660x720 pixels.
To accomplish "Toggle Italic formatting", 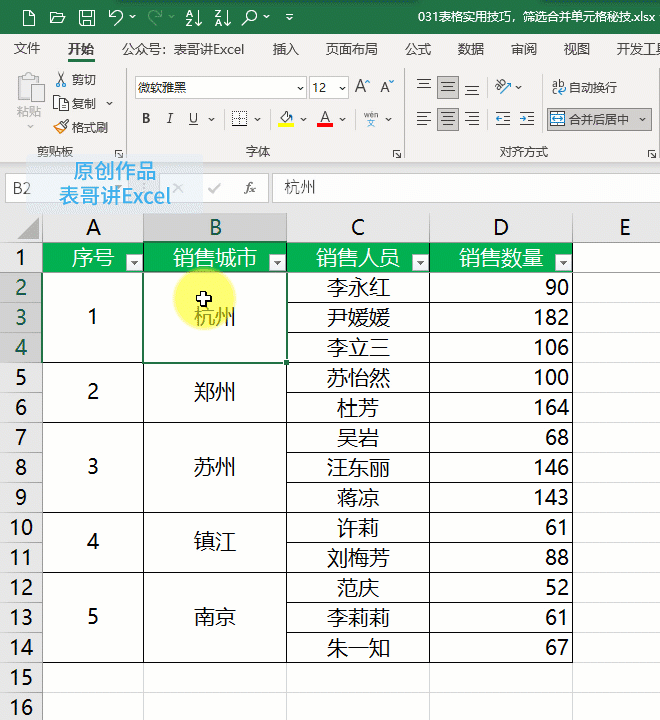I will pyautogui.click(x=169, y=119).
